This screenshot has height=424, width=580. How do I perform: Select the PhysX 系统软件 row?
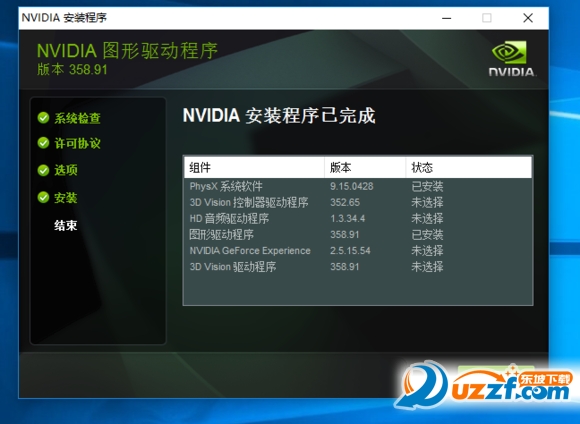point(358,186)
